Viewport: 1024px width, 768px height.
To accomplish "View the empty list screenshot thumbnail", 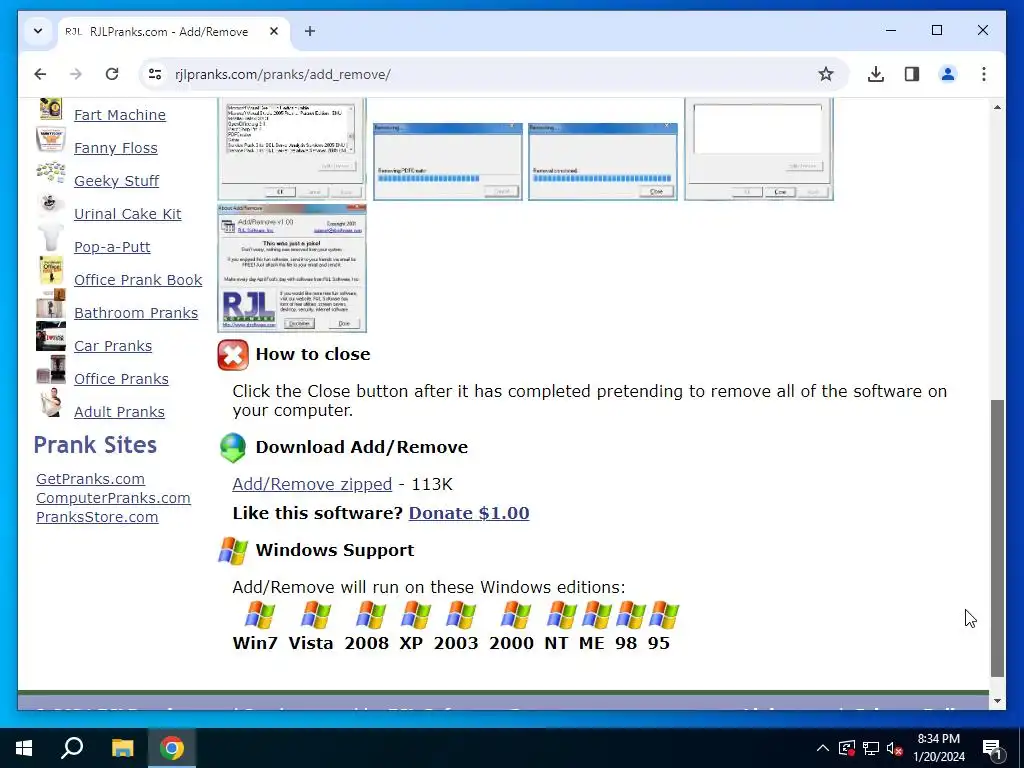I will (759, 149).
